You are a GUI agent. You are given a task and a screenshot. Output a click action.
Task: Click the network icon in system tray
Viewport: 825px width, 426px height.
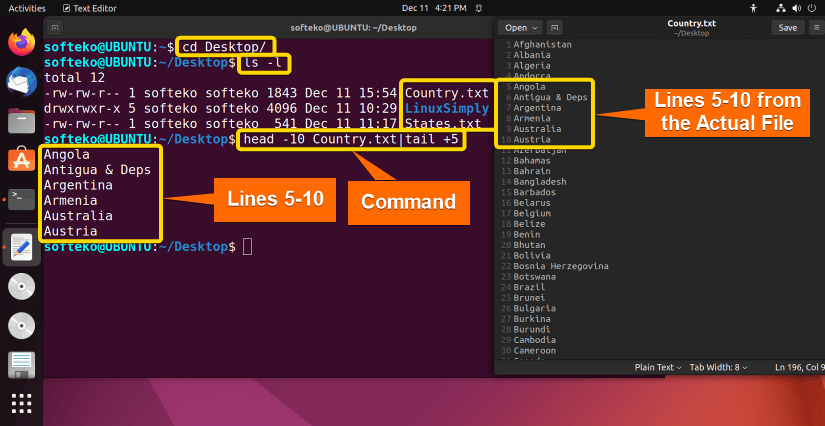[x=781, y=8]
